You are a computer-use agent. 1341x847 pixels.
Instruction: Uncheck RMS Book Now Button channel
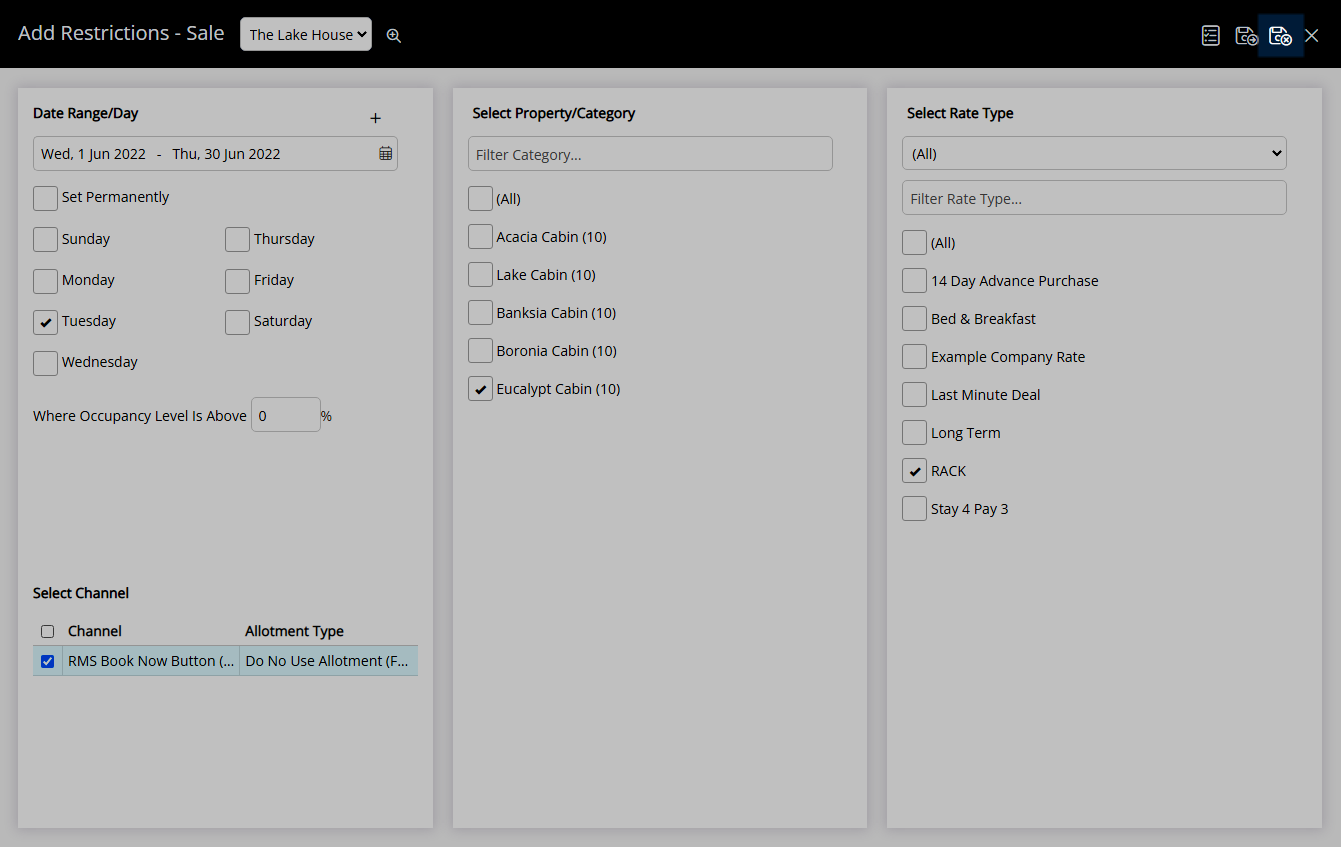click(47, 661)
